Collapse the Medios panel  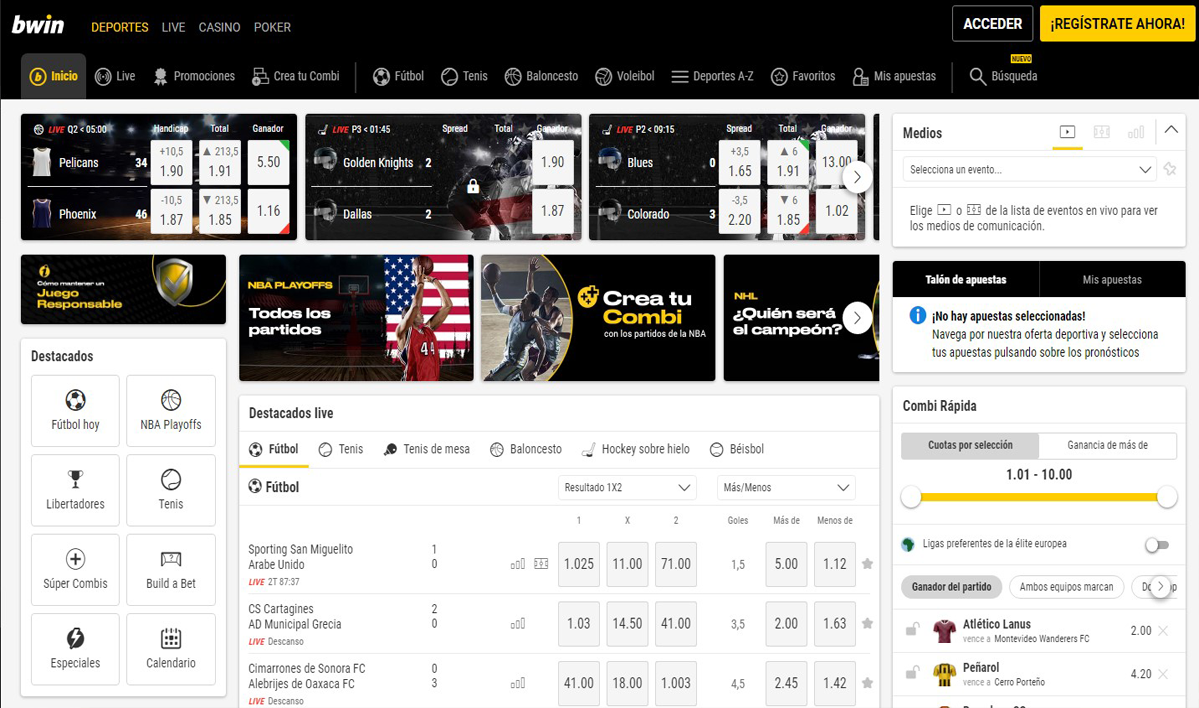coord(1171,130)
